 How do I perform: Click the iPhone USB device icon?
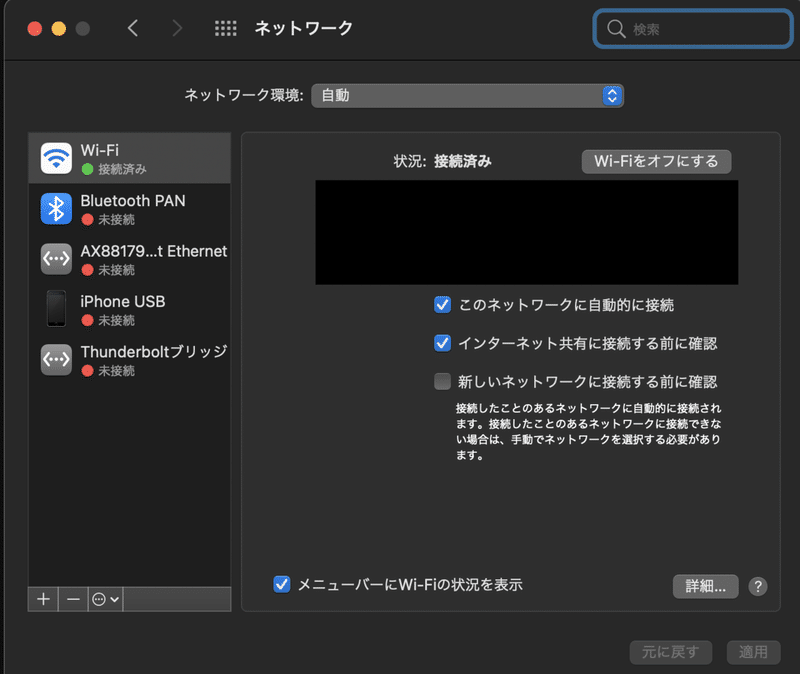tap(56, 310)
